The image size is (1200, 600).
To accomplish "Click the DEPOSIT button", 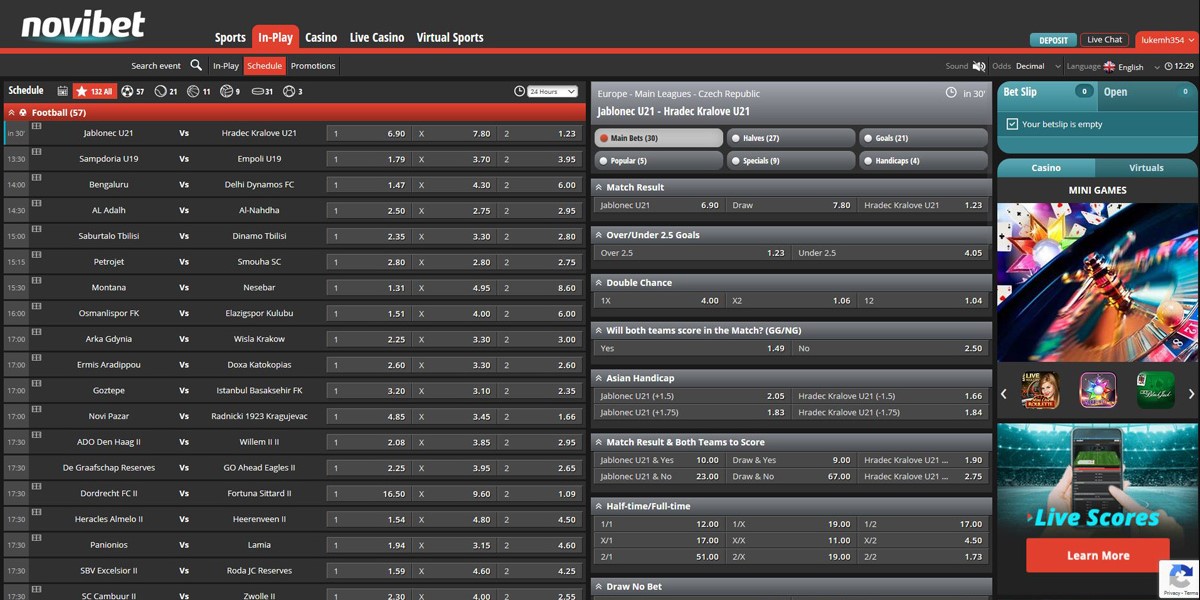I will pos(1054,41).
